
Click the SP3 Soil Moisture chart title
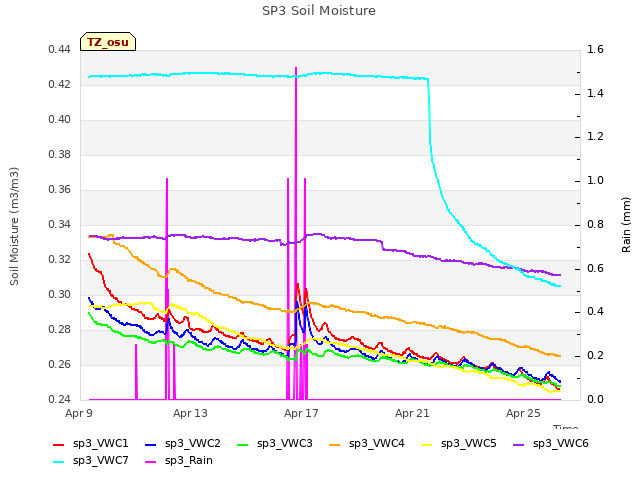point(319,11)
